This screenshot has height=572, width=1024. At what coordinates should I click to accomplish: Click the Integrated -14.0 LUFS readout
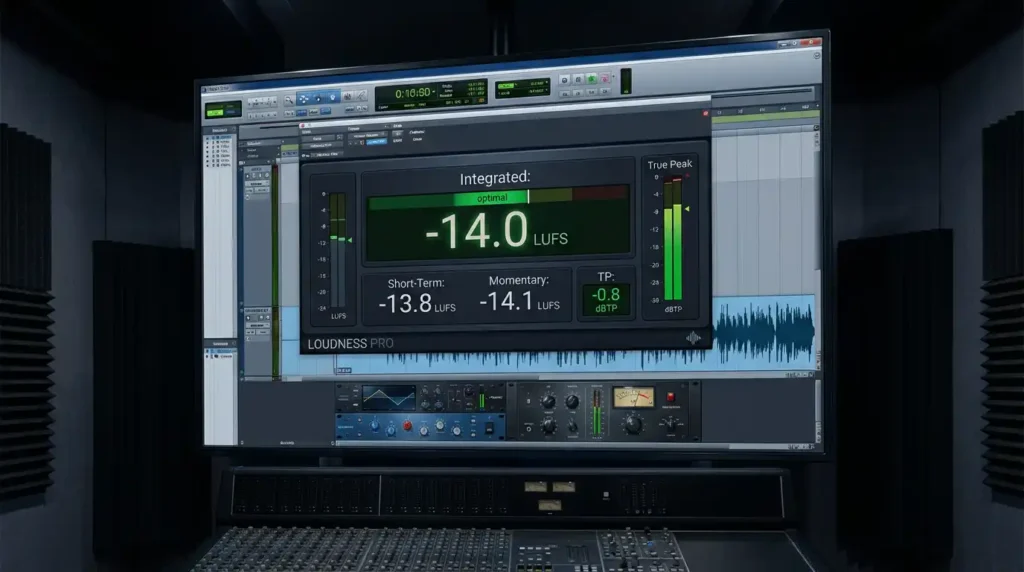(496, 231)
